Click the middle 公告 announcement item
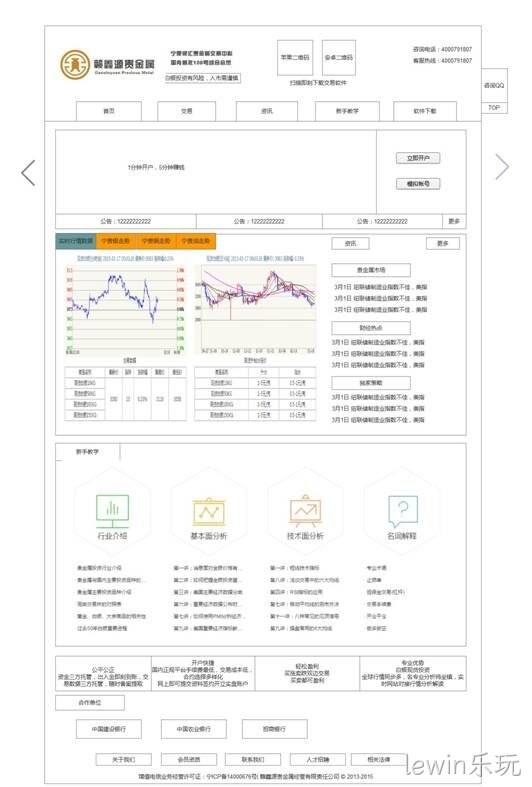 259,221
